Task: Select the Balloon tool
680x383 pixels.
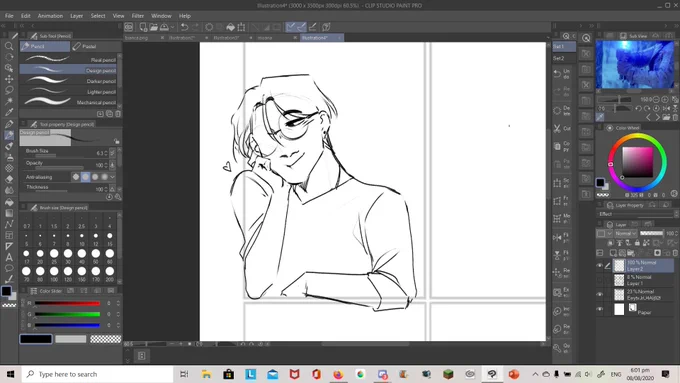Action: 9,268
